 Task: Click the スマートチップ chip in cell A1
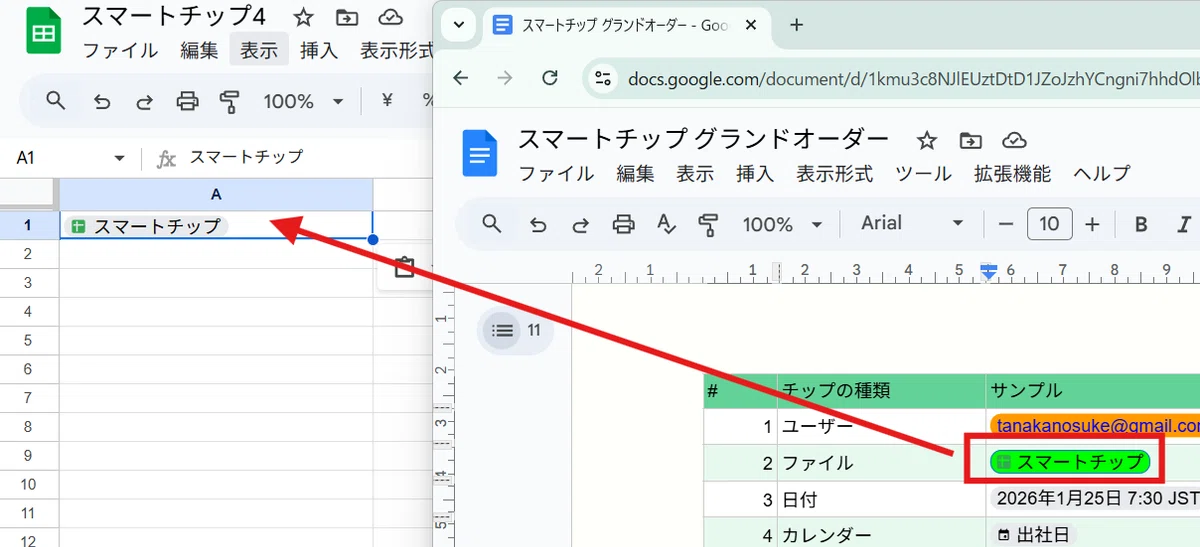pyautogui.click(x=146, y=226)
